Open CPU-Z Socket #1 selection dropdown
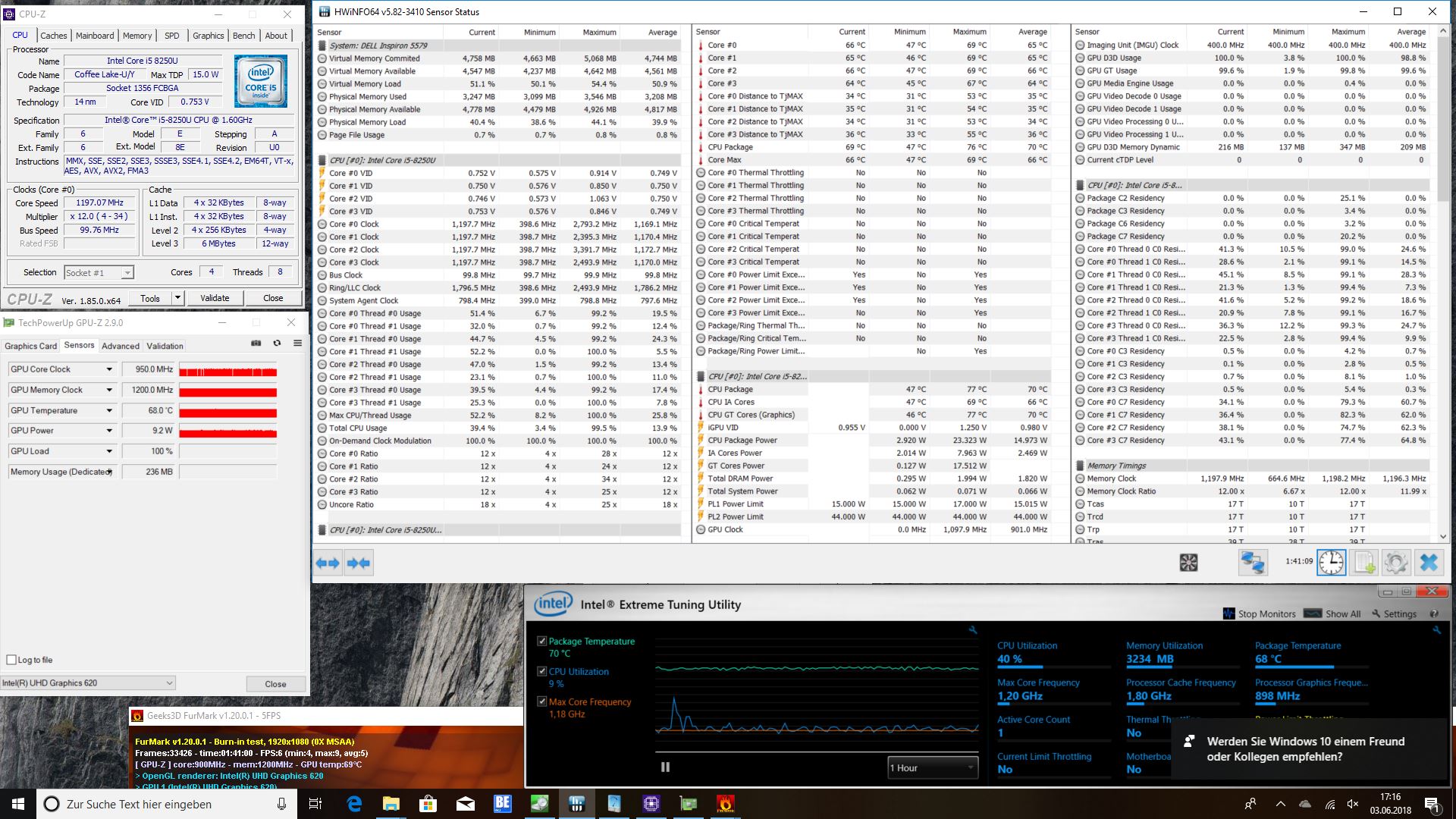Viewport: 1456px width, 819px height. pos(99,272)
